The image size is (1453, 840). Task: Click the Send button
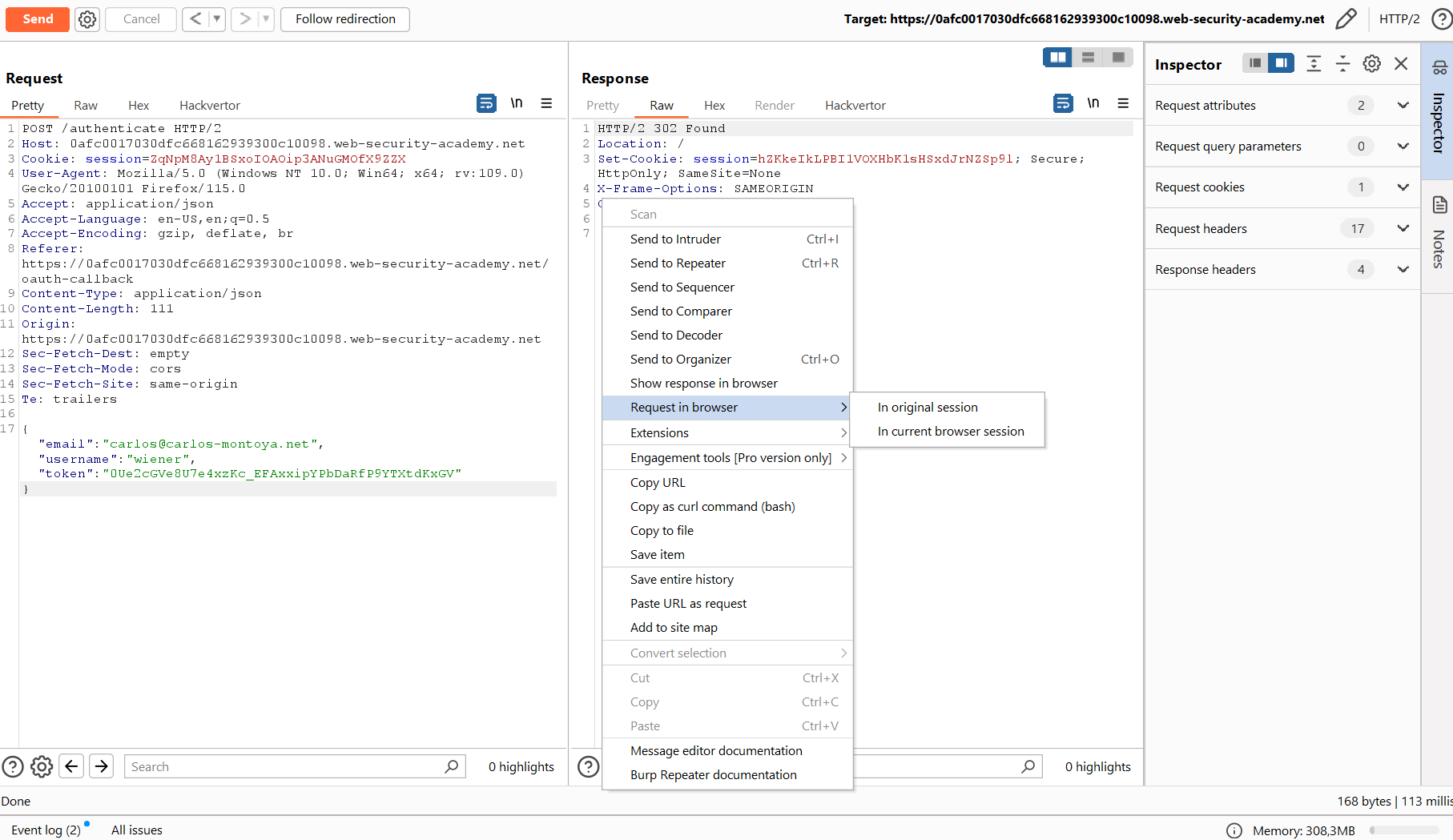click(38, 19)
